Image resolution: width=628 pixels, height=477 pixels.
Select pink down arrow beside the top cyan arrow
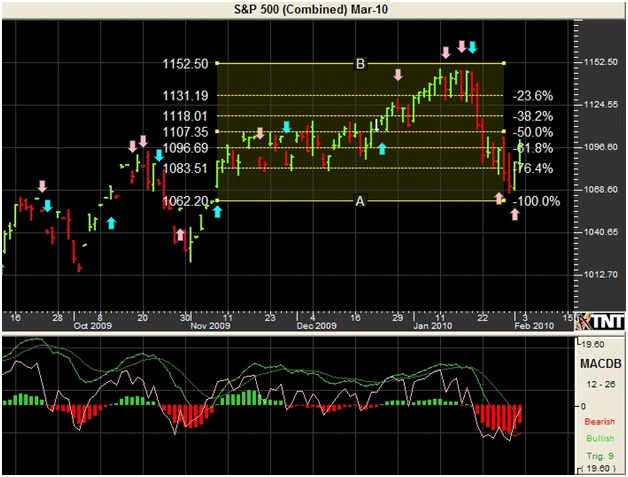tap(461, 46)
